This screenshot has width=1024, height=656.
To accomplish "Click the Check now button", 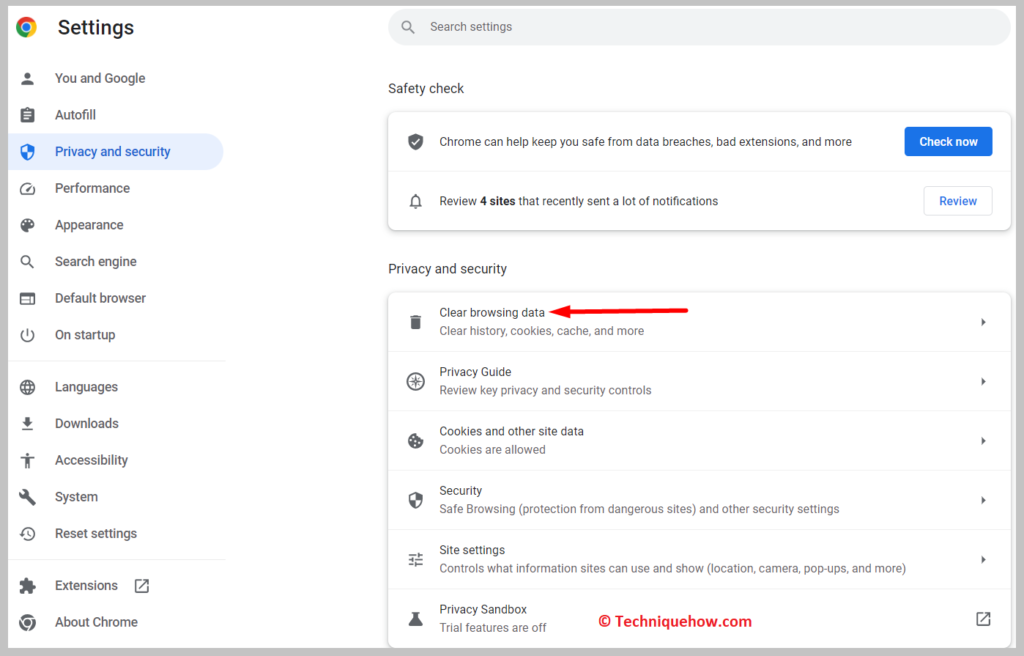I will pos(948,142).
